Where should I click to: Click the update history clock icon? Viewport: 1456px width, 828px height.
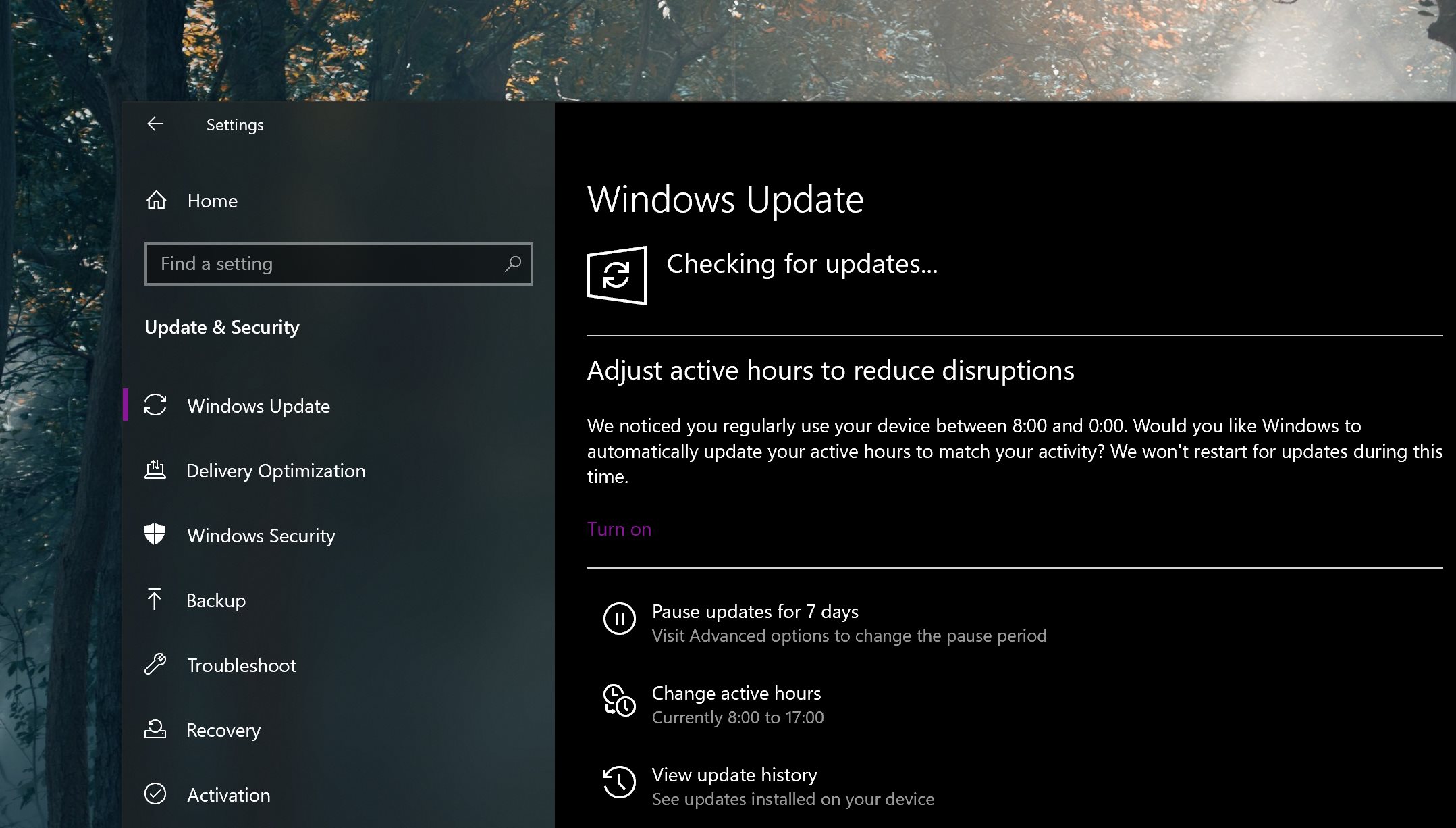(619, 782)
